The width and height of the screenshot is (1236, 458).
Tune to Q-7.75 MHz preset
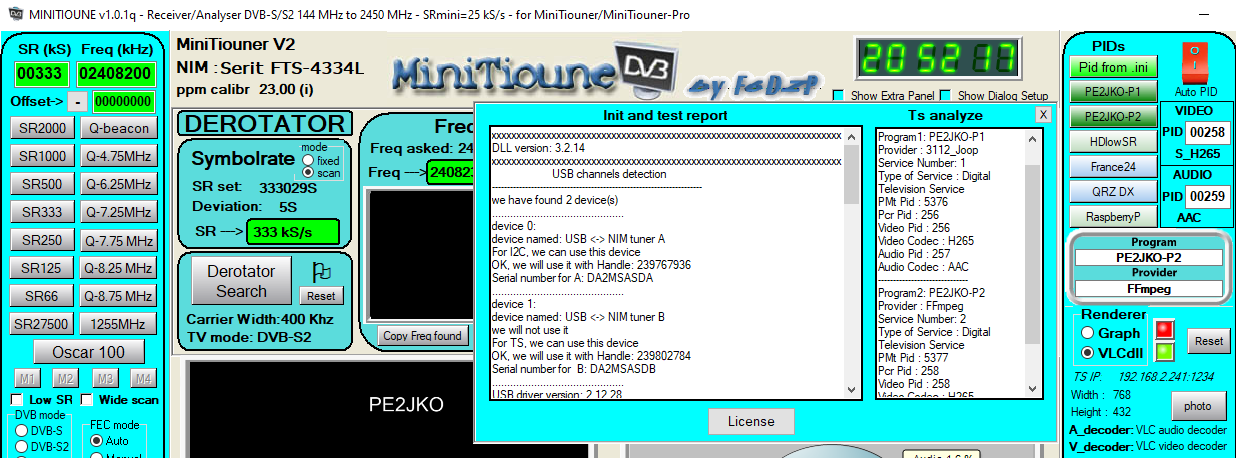[x=119, y=240]
